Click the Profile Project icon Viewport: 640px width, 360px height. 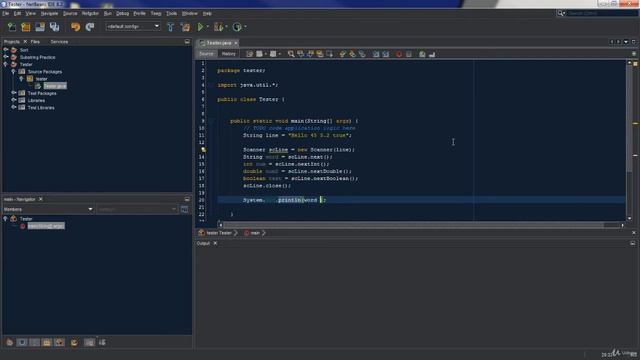237,27
